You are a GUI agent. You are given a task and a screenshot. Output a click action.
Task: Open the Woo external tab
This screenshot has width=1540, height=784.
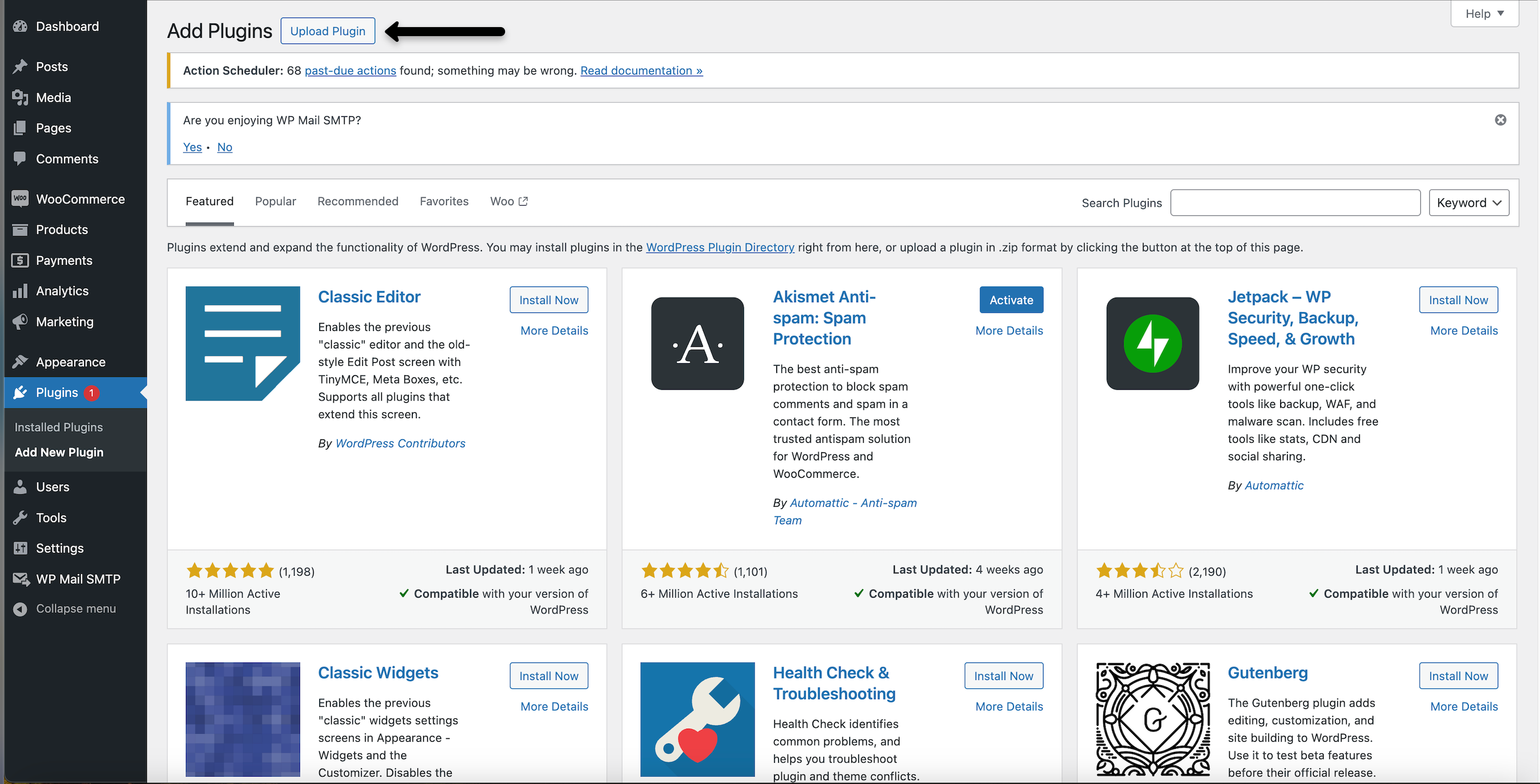(509, 202)
